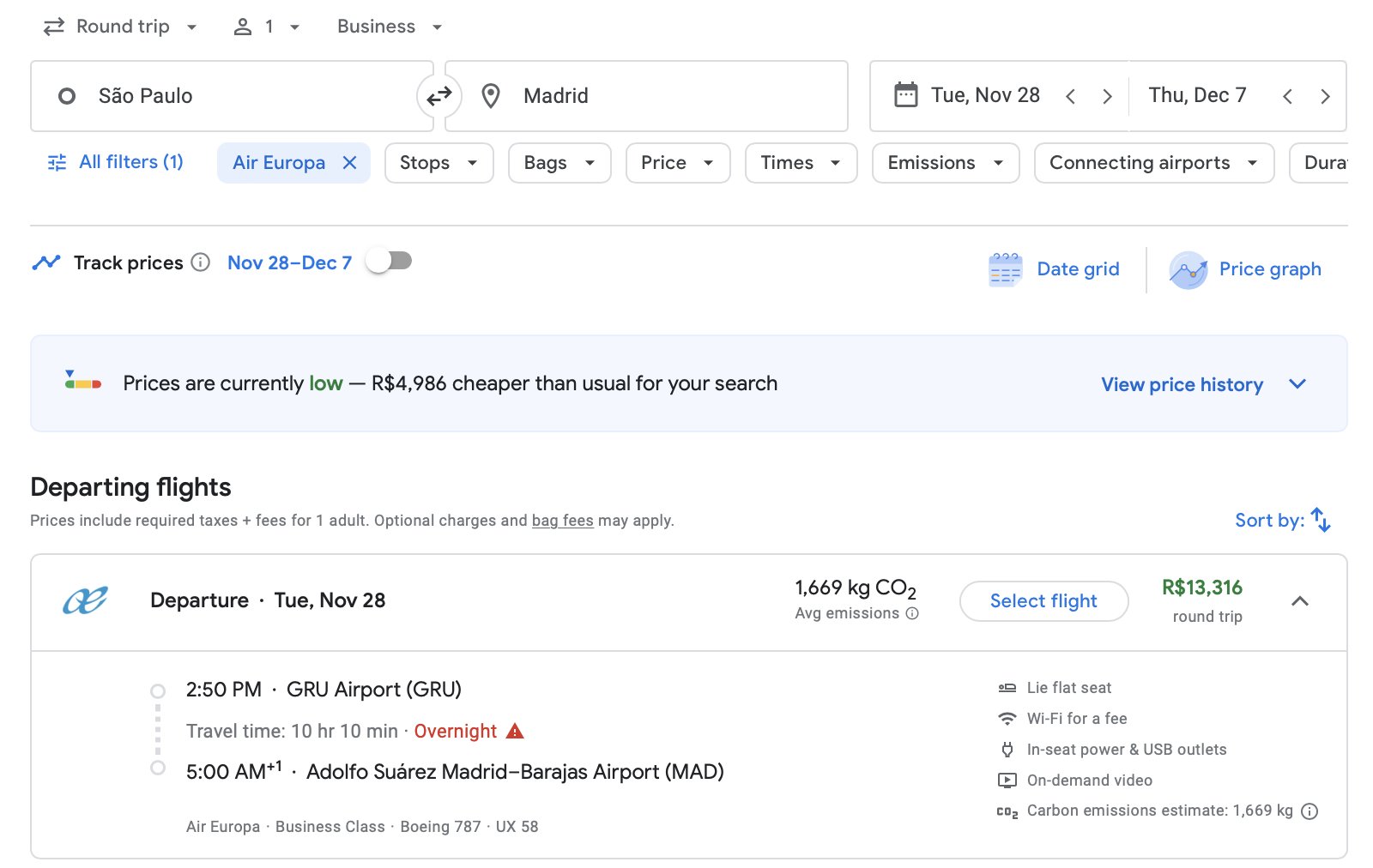
Task: Remove the Air Europa filter
Action: 349,163
